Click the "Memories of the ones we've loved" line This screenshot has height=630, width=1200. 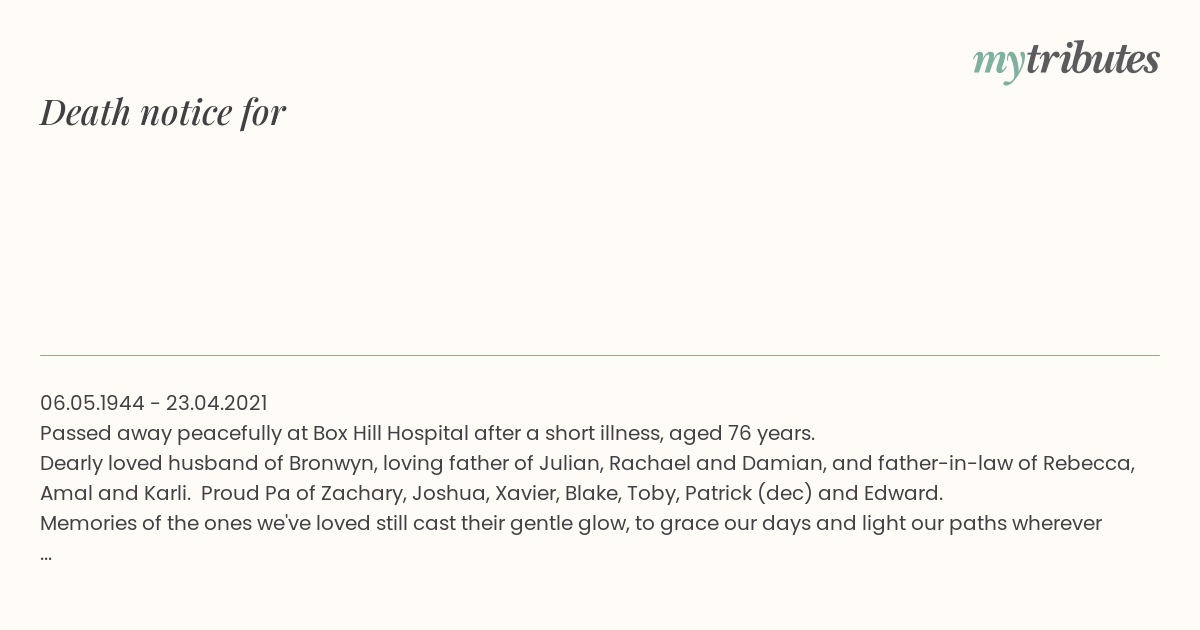click(x=571, y=523)
